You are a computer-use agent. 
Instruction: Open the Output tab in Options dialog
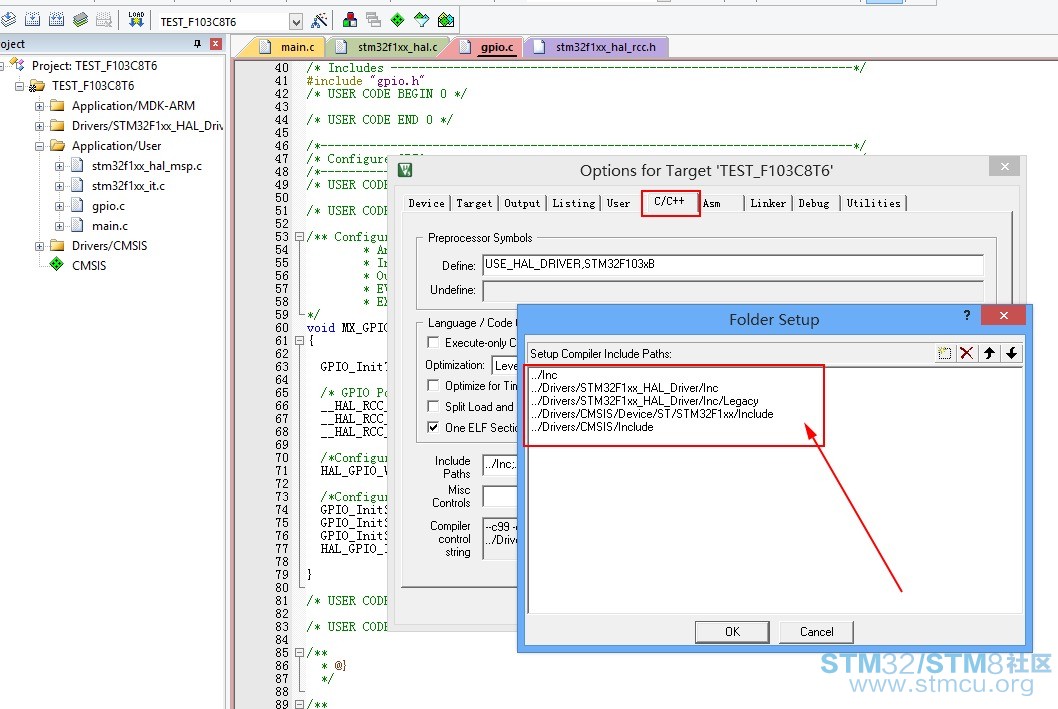(x=522, y=203)
